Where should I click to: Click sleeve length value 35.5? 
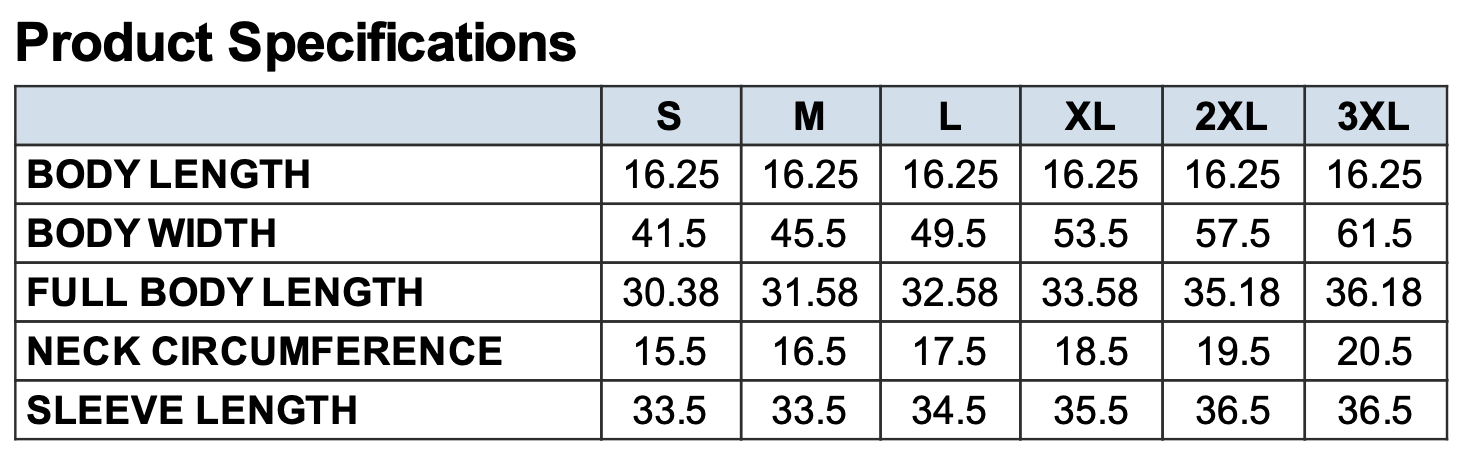point(1090,410)
